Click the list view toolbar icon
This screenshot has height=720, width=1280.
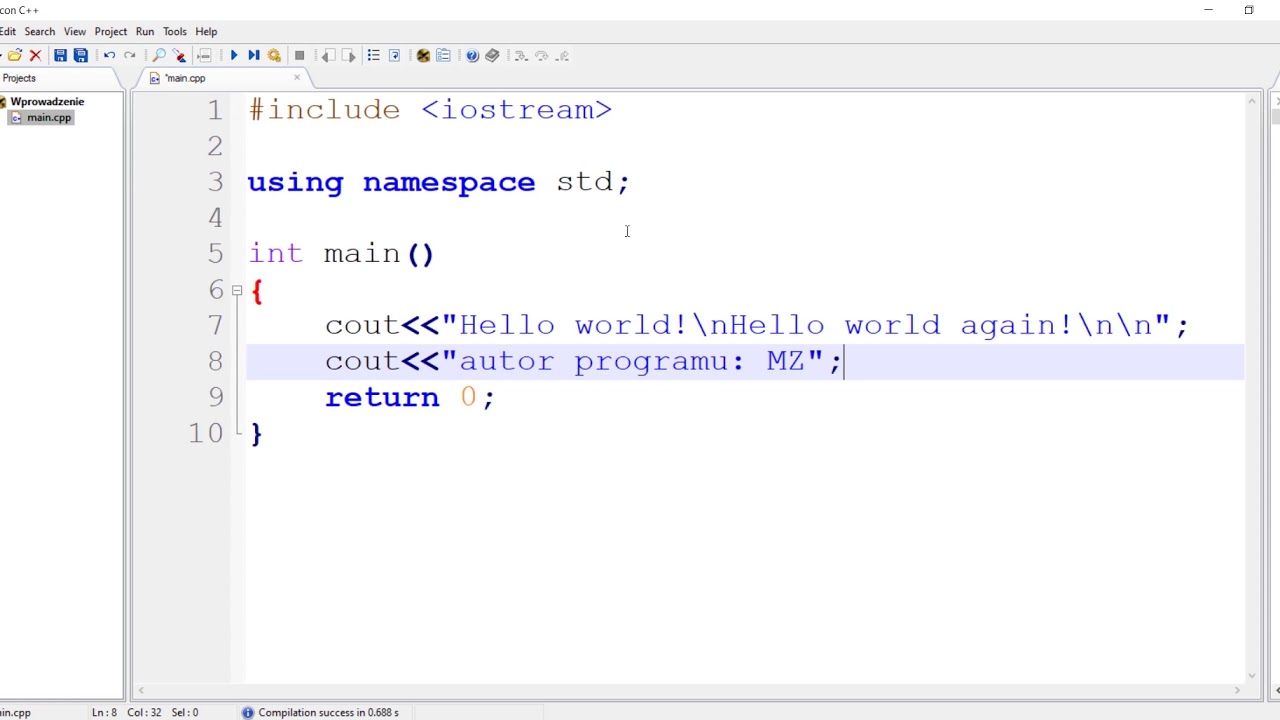point(373,56)
